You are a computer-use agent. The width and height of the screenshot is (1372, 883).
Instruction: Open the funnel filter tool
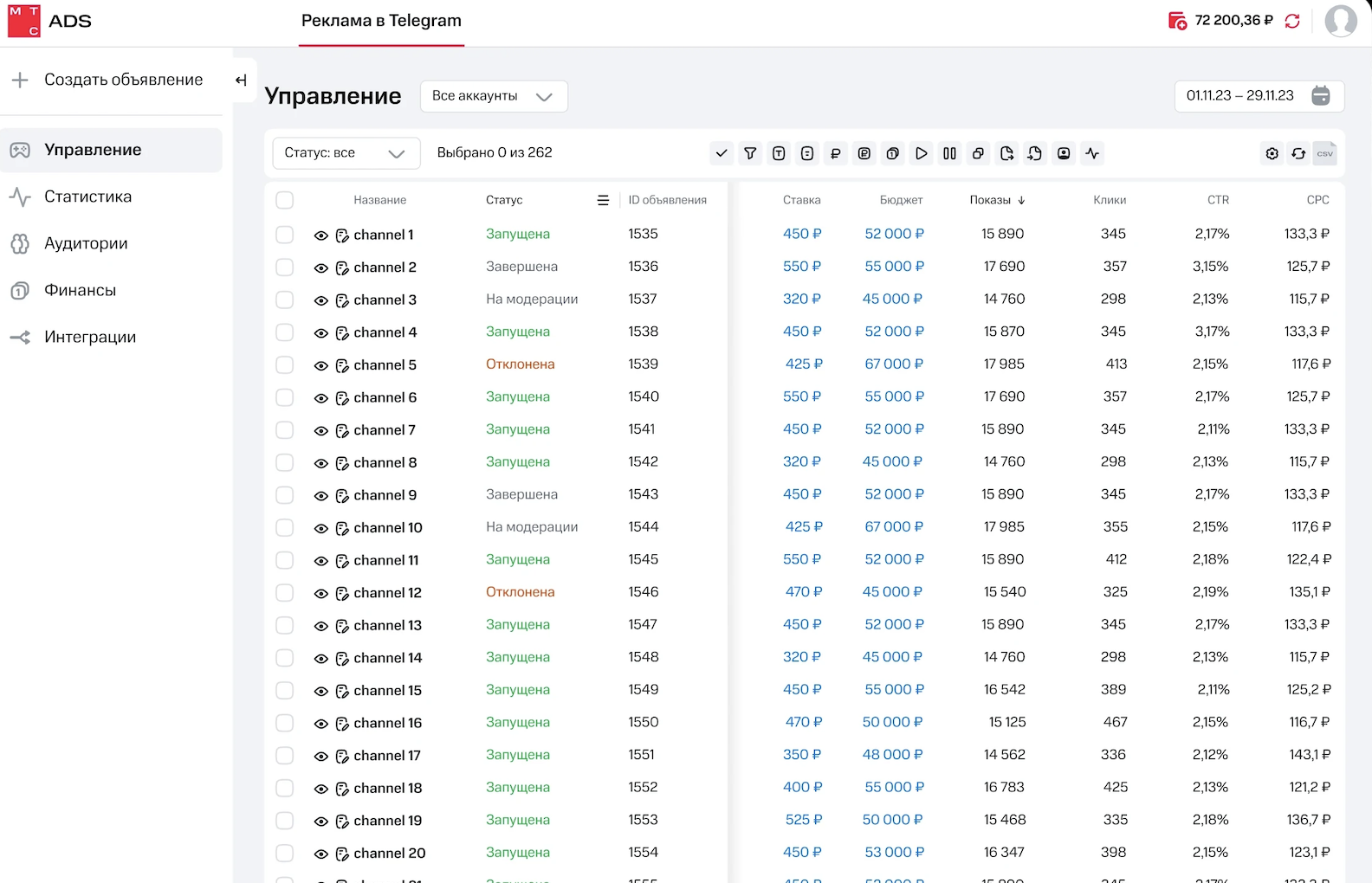click(x=750, y=153)
